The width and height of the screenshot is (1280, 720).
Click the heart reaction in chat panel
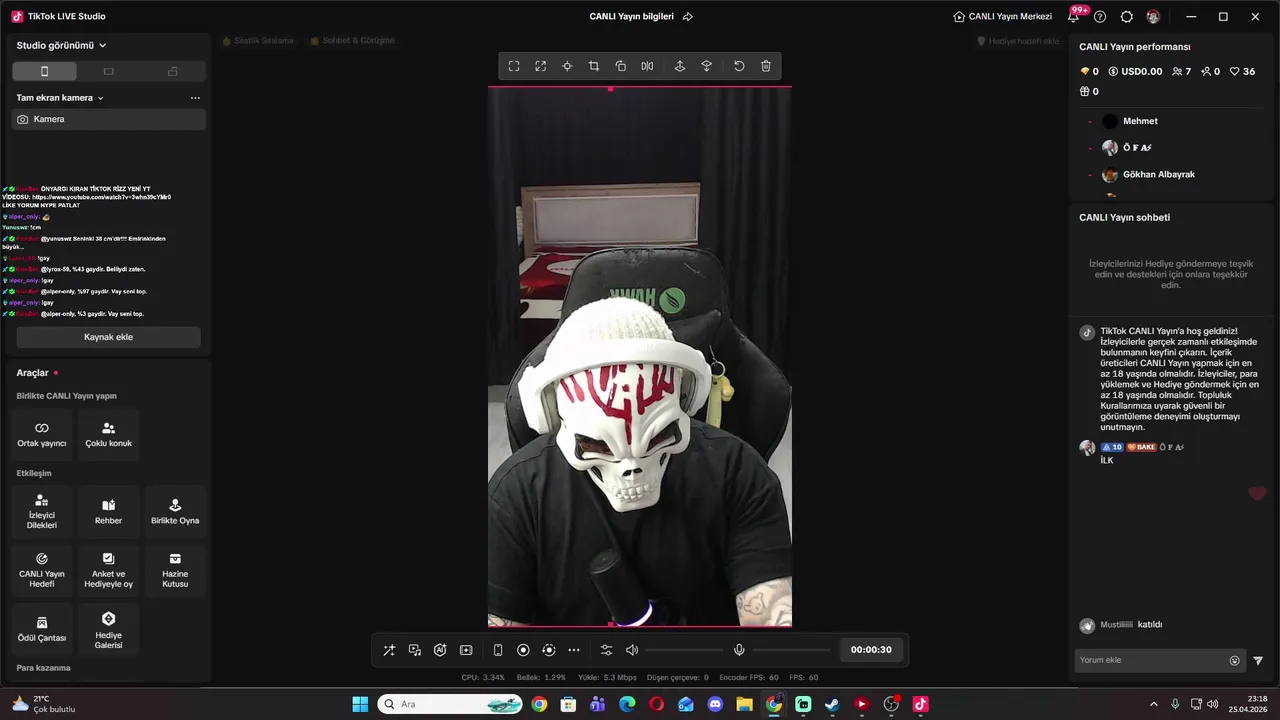tap(1258, 493)
